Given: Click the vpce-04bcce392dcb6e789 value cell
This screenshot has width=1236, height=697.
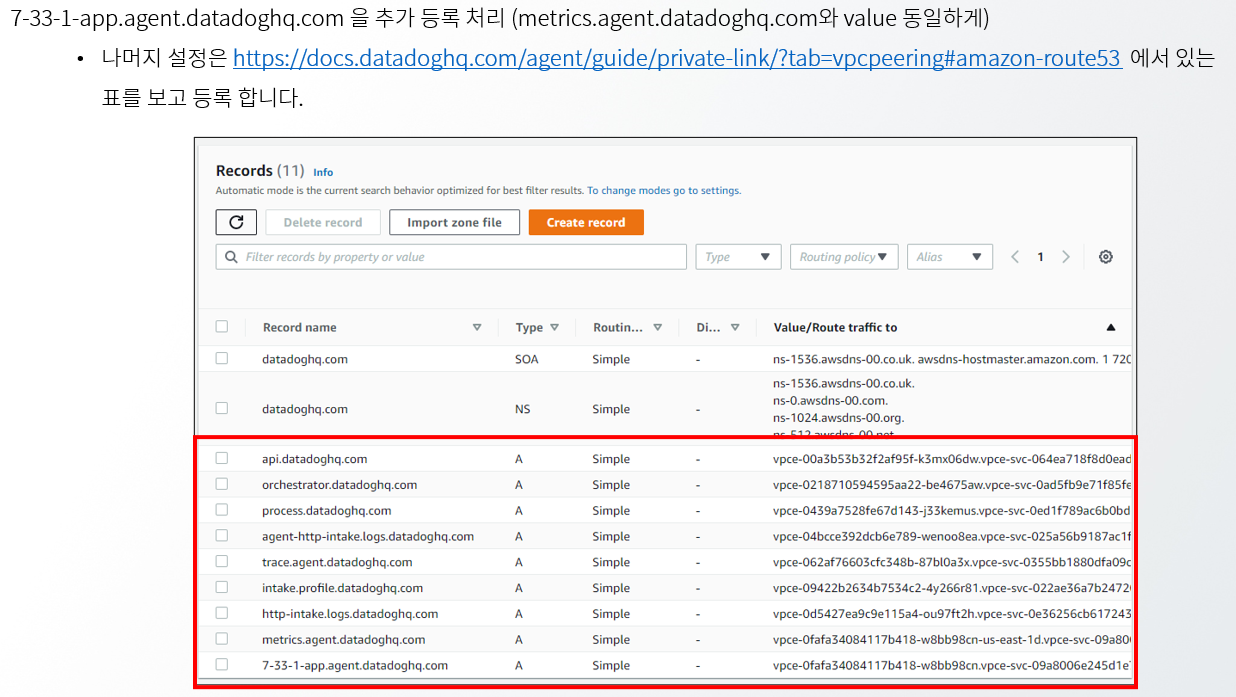Looking at the screenshot, I should [951, 537].
